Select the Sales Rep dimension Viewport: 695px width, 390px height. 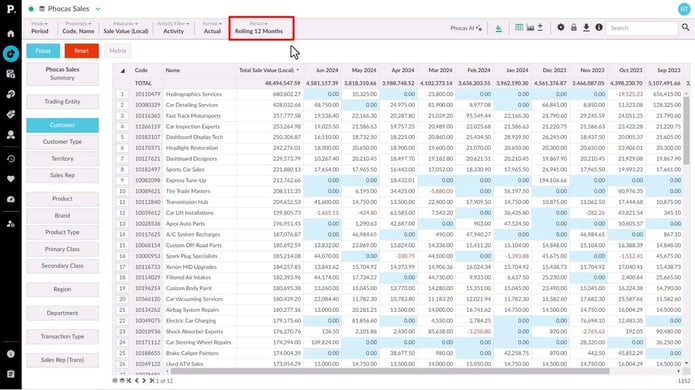point(62,175)
